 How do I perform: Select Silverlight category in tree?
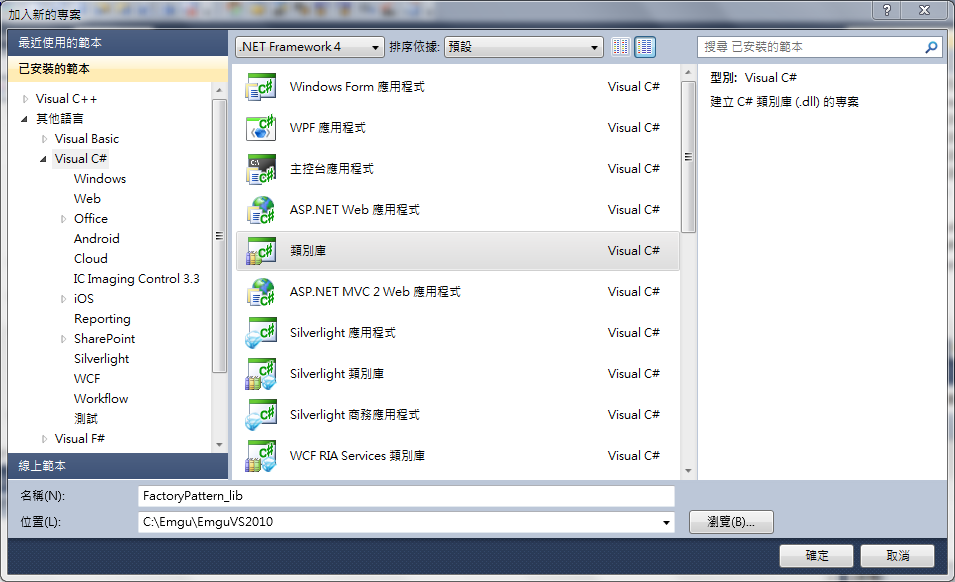tap(101, 359)
